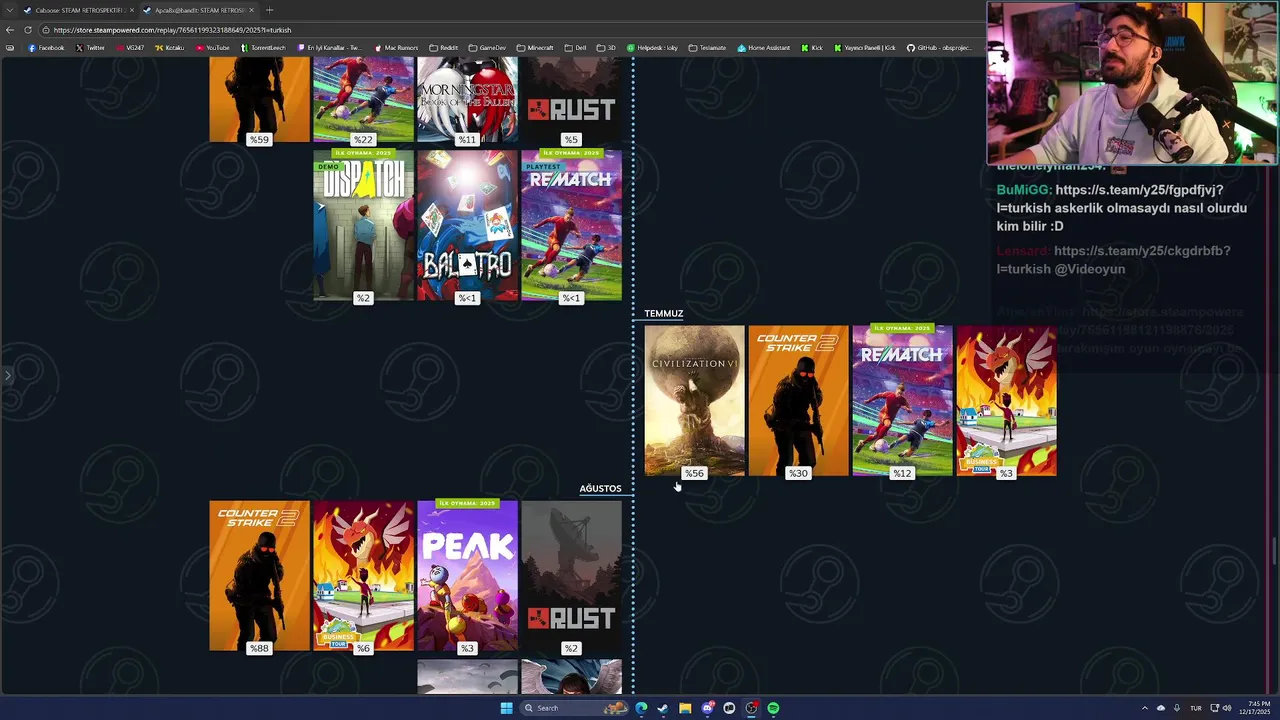
Task: Open the Twitter bookmark
Action: pos(90,48)
